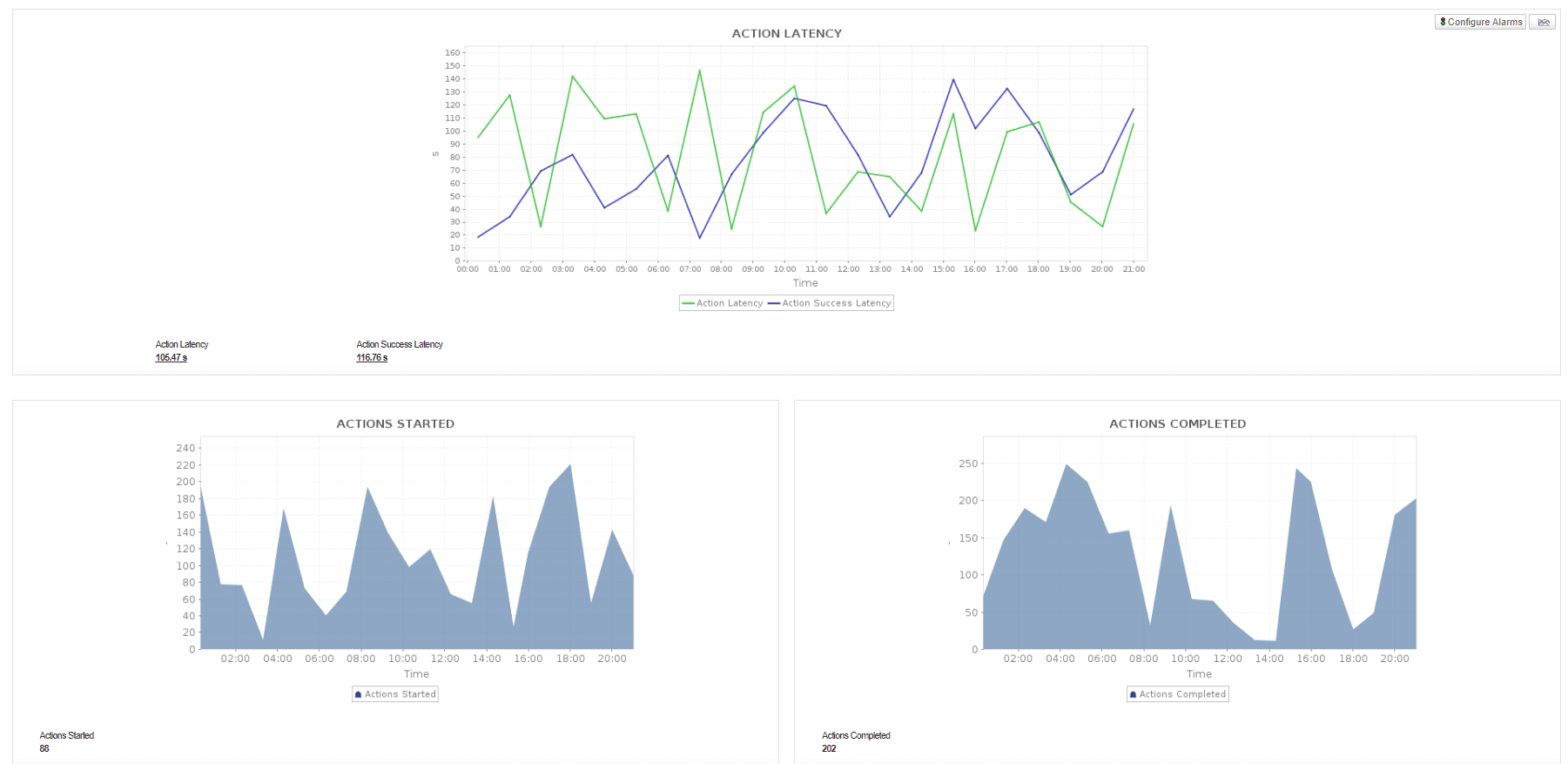Open the 116.76 s Action Success Latency link
The image size is (1568, 764).
coord(372,358)
